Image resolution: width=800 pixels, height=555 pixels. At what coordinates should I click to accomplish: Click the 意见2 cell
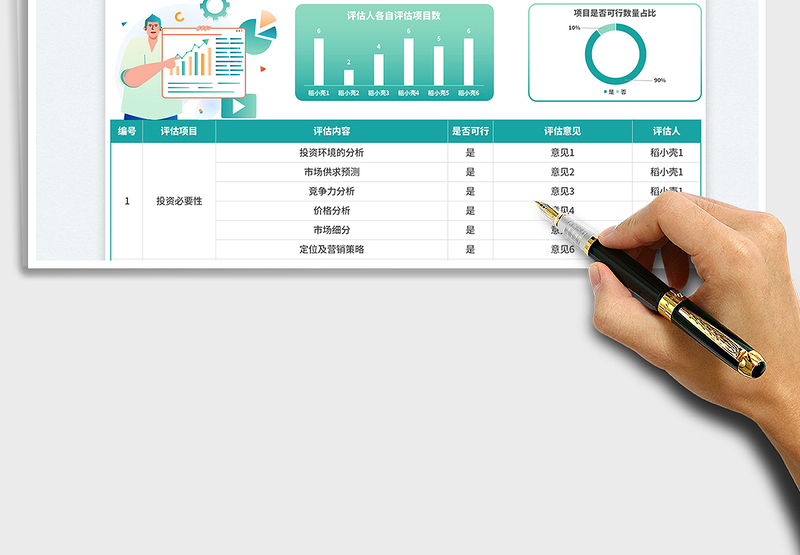(562, 172)
